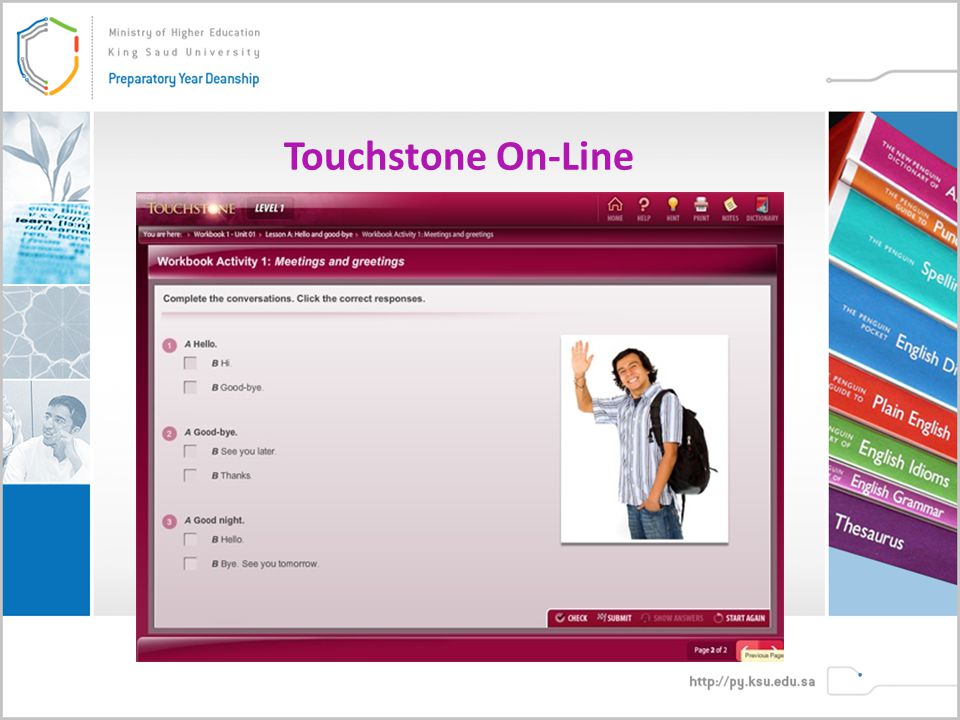The image size is (960, 720).
Task: Click 'Page 2 of 2' indicator
Action: pyautogui.click(x=710, y=650)
